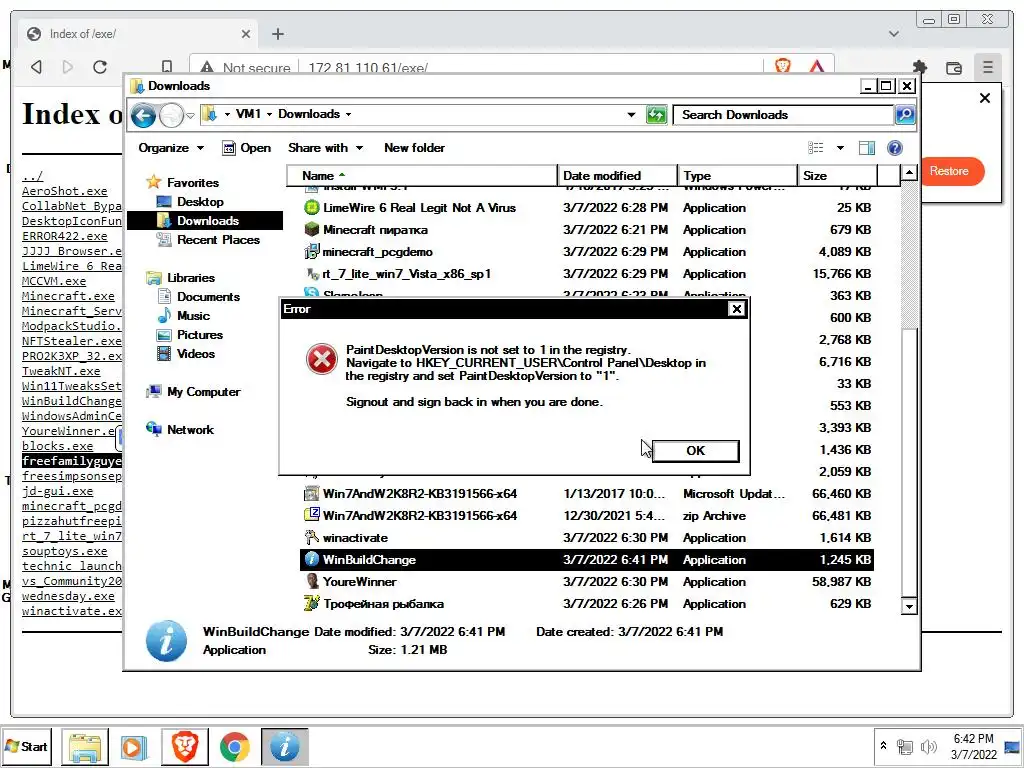Sort by the Size column header

tap(837, 176)
